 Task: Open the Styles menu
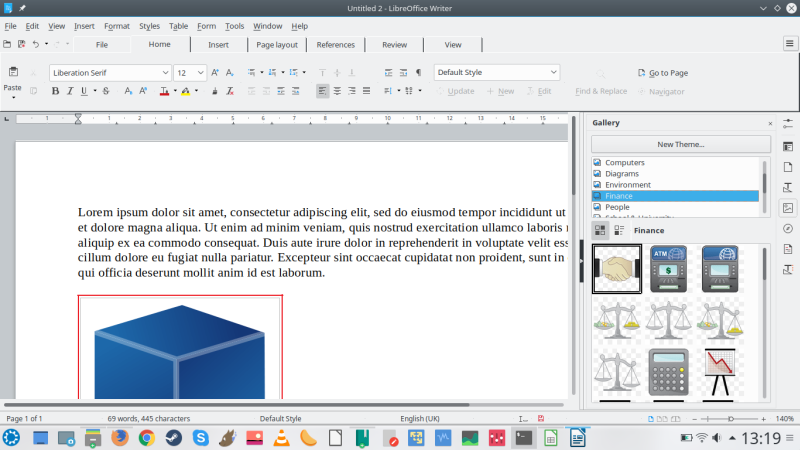point(149,26)
